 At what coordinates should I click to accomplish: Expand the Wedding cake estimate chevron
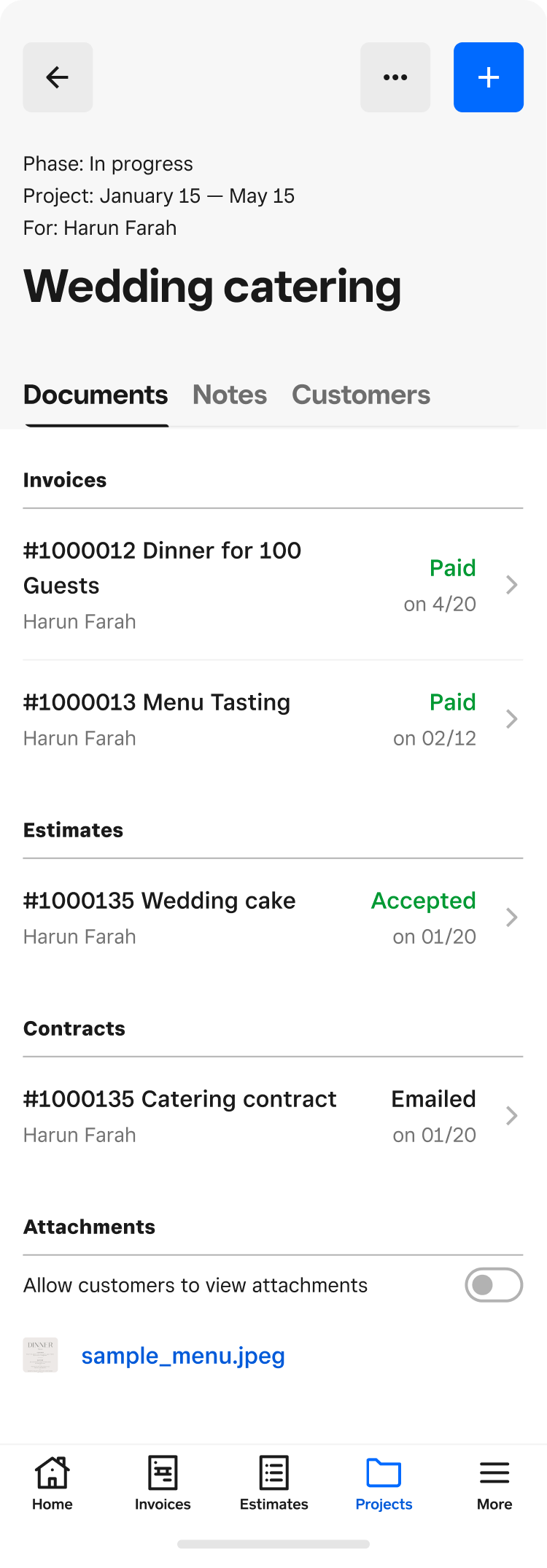coord(512,917)
